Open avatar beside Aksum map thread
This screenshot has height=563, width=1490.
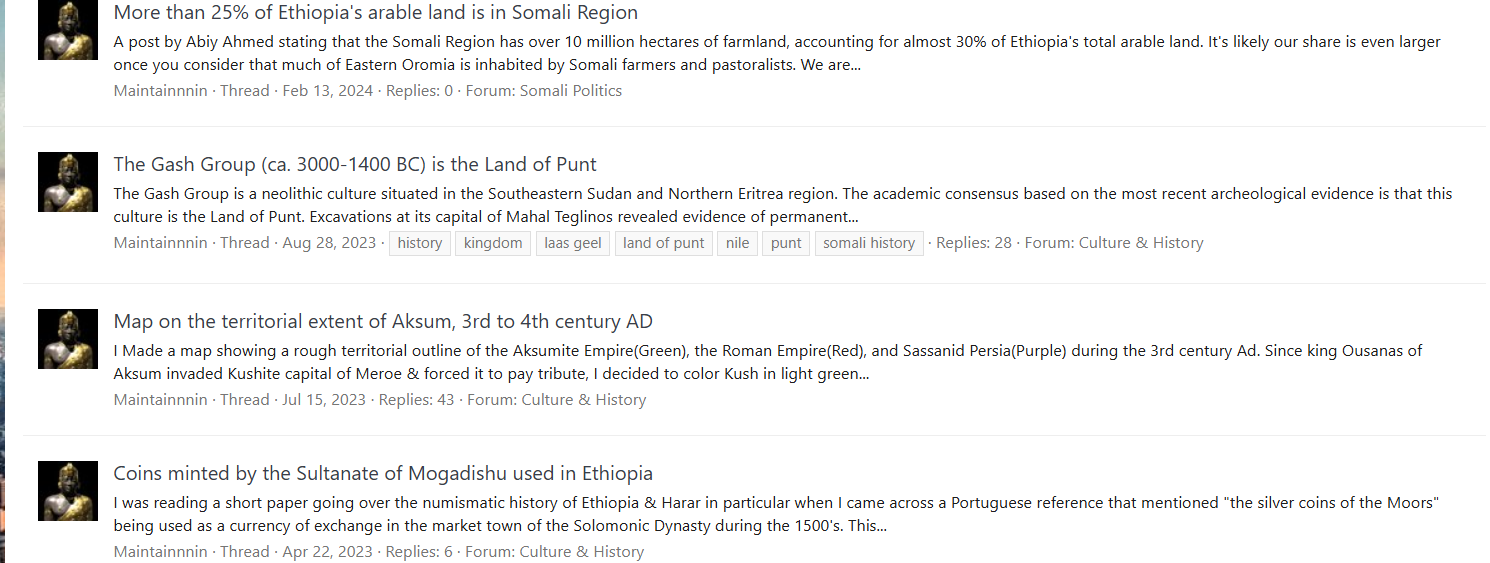point(68,339)
